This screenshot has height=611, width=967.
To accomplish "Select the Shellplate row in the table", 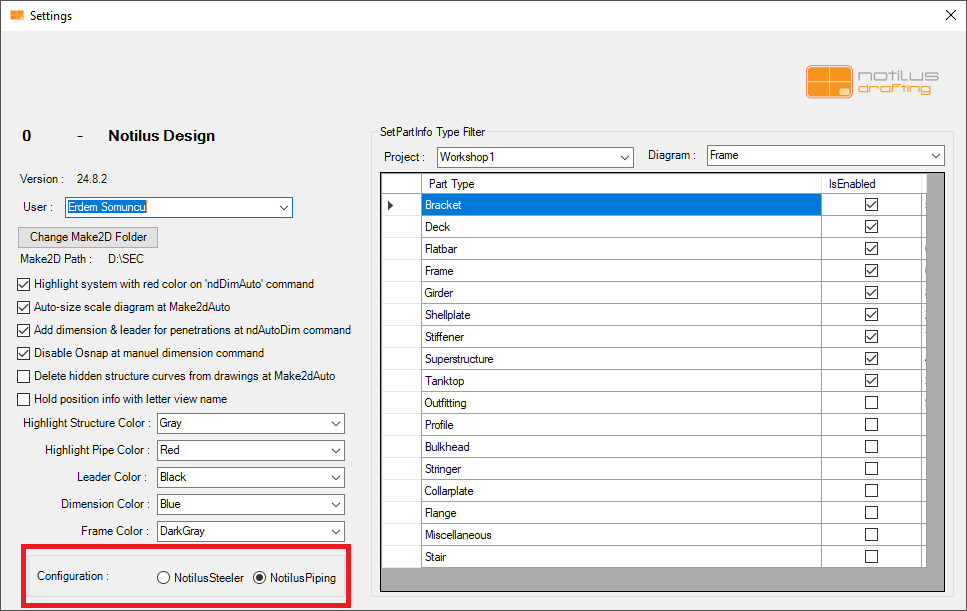I will click(620, 315).
